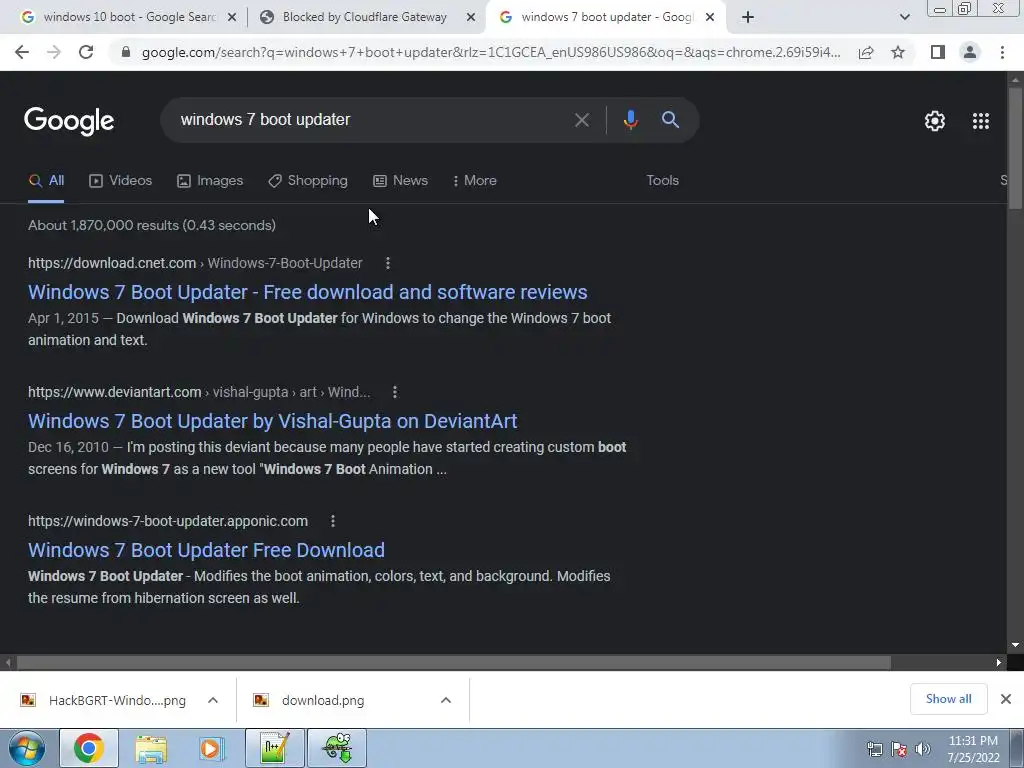
Task: Switch to News results
Action: click(x=400, y=180)
